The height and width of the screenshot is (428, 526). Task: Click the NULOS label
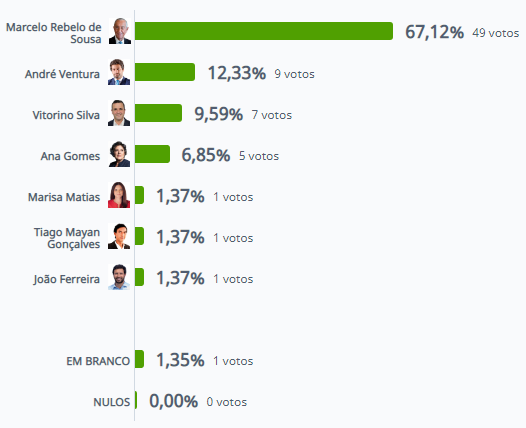[x=112, y=402]
